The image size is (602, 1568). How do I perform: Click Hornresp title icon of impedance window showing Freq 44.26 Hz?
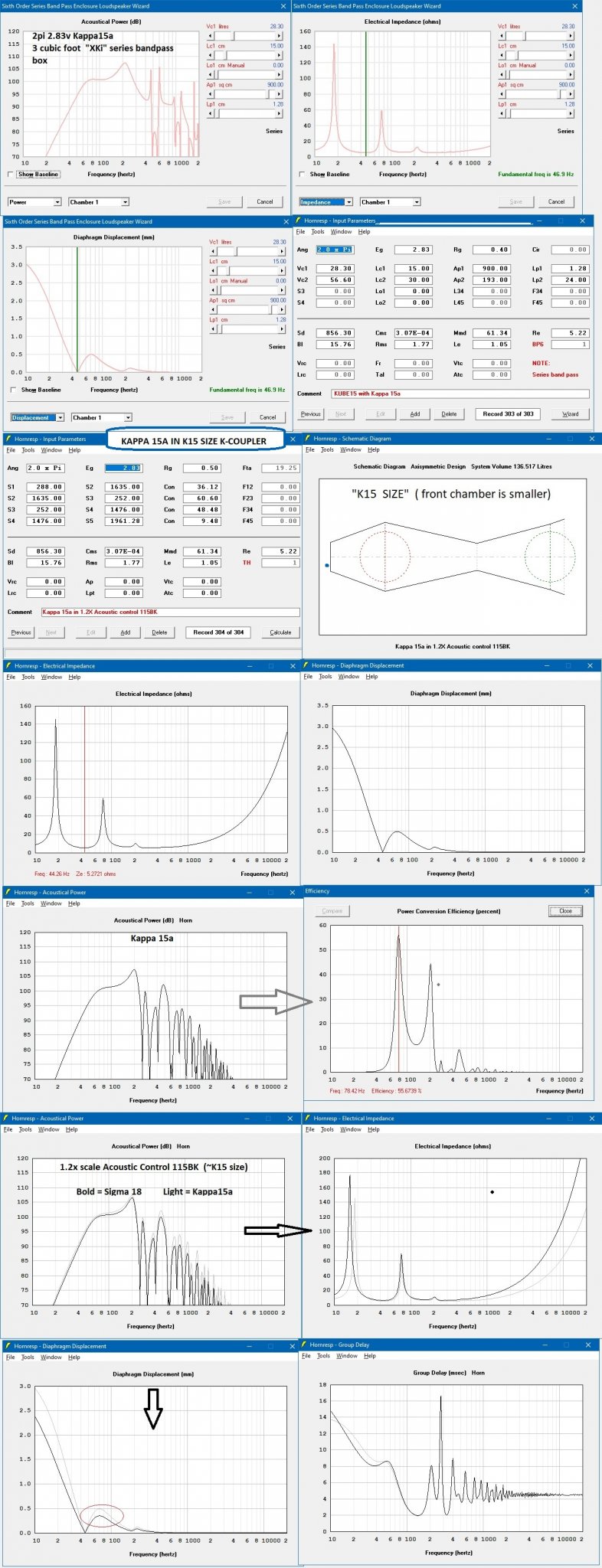(8, 666)
